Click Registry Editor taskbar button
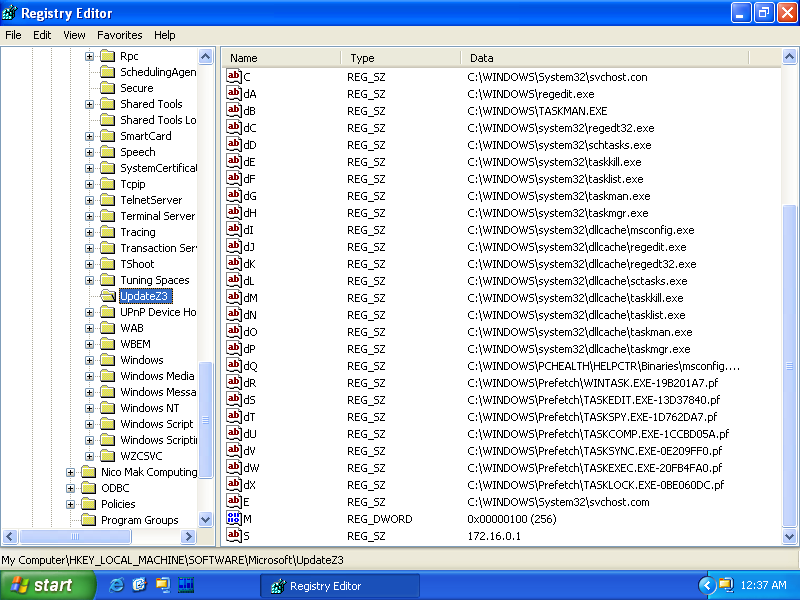The width and height of the screenshot is (800, 600). [x=340, y=586]
